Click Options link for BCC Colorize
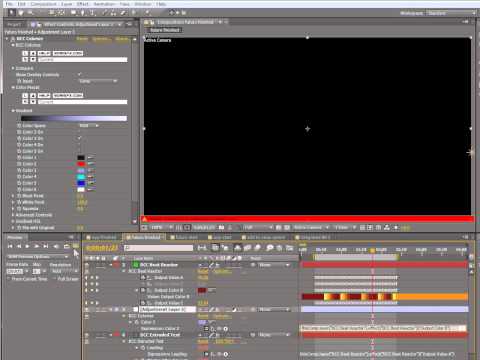Screen dimensions: 480x360 point(101,39)
